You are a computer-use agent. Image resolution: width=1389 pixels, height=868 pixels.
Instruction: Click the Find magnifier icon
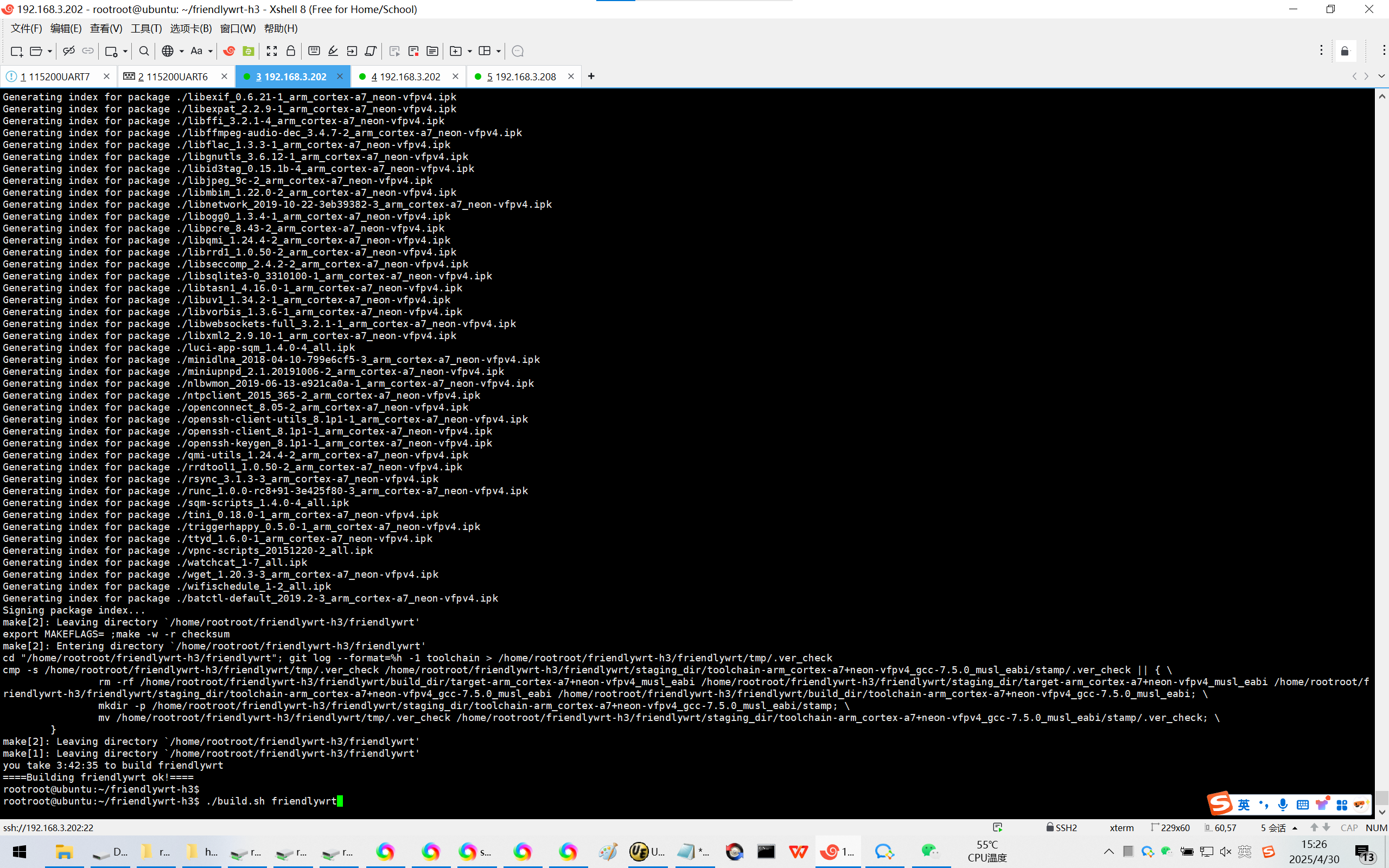coord(144,51)
